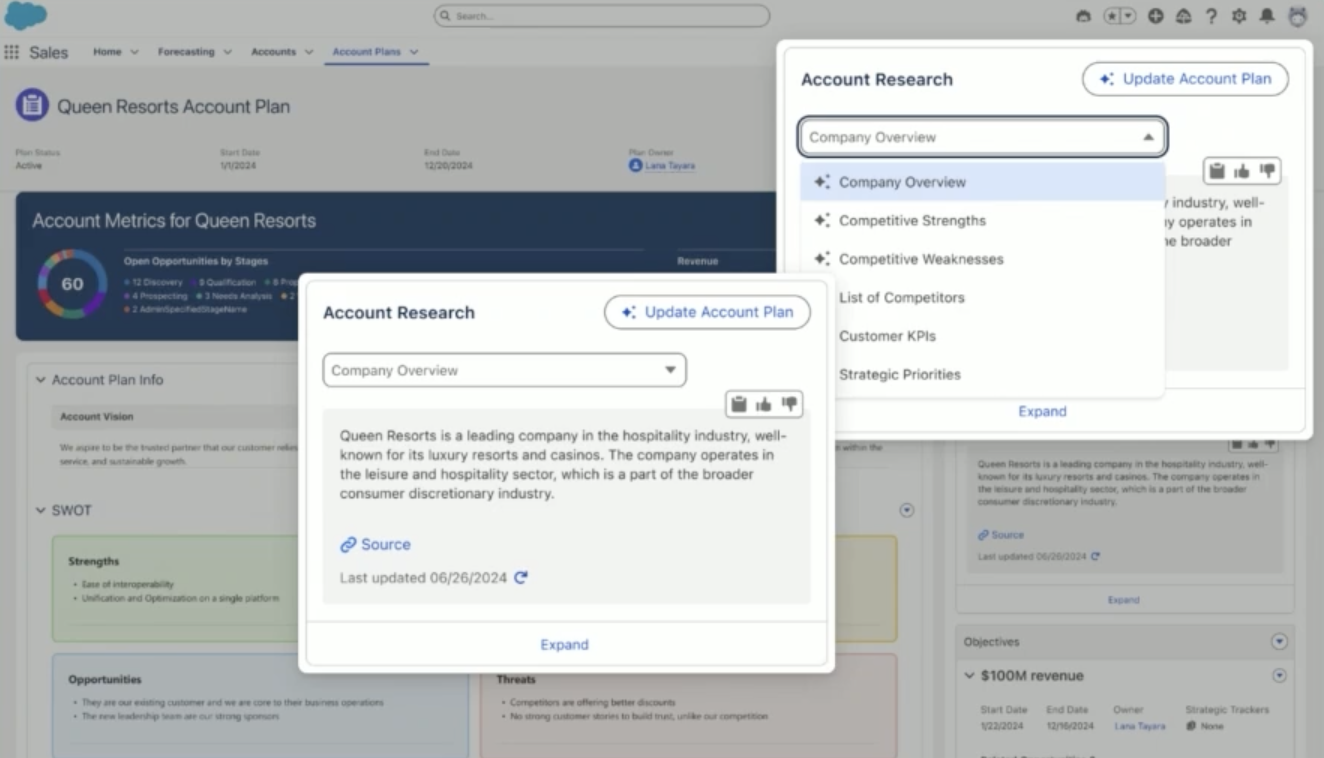Open the App Launcher grid icon
This screenshot has width=1324, height=758.
pyautogui.click(x=12, y=52)
